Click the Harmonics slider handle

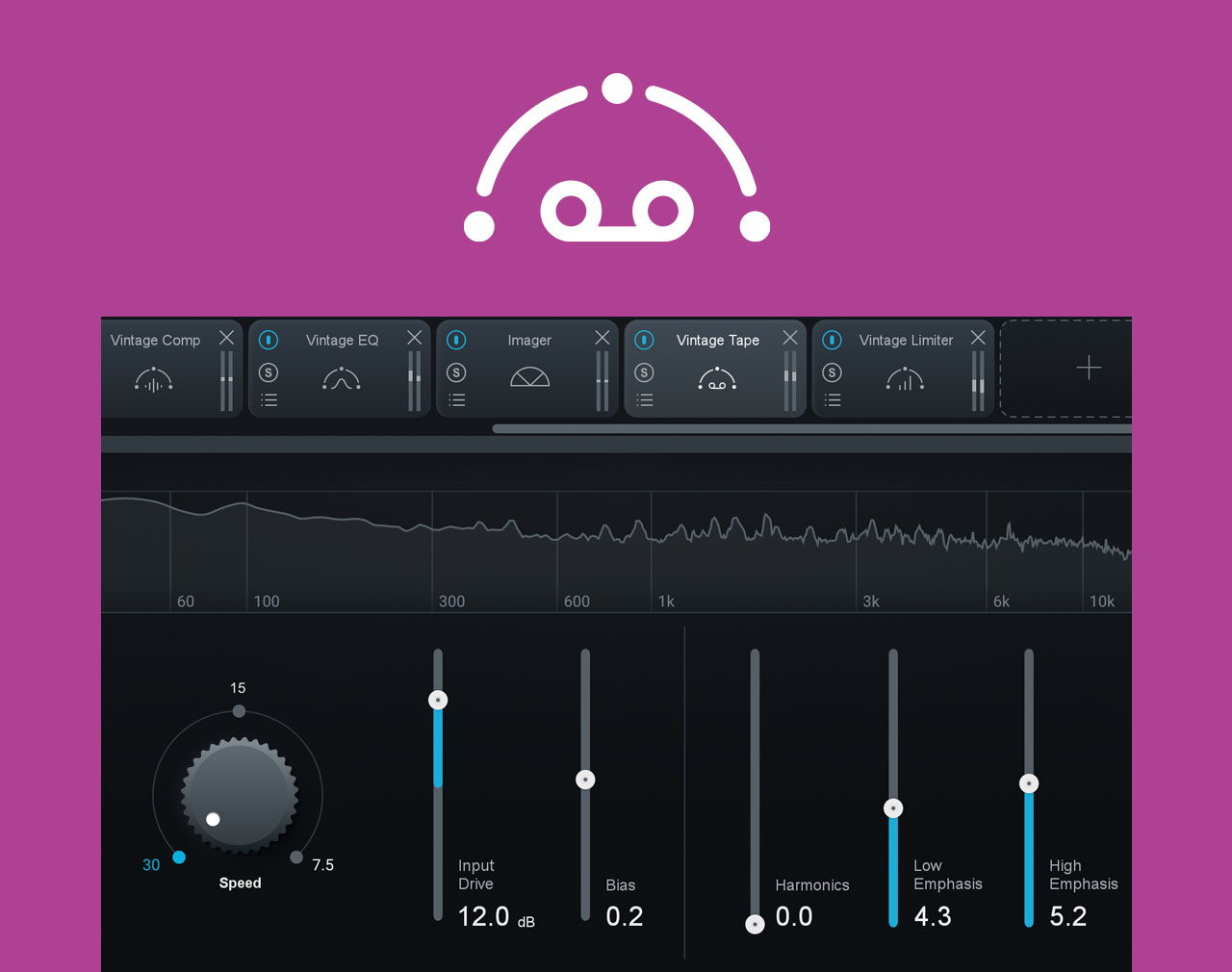point(756,924)
